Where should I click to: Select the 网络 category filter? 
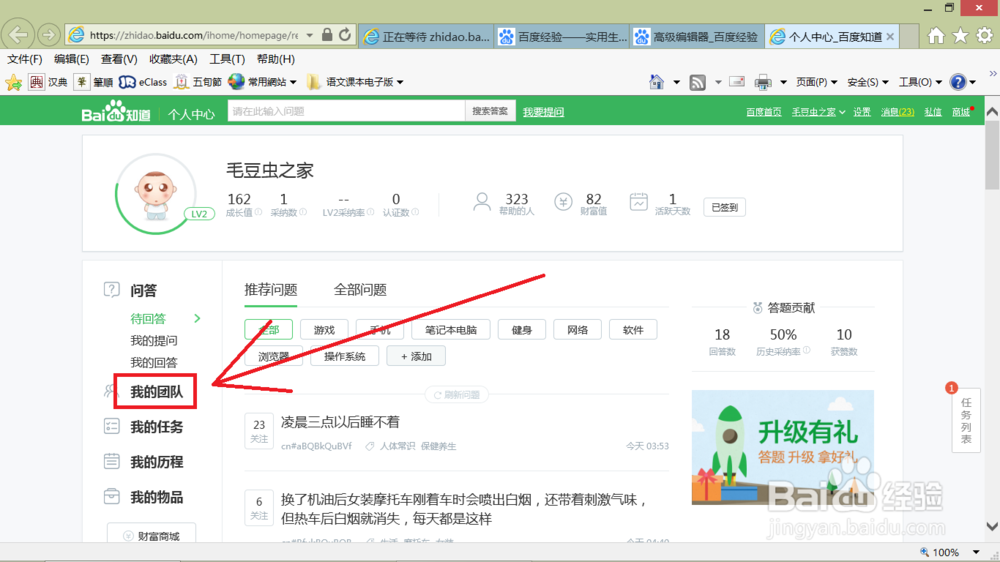577,330
